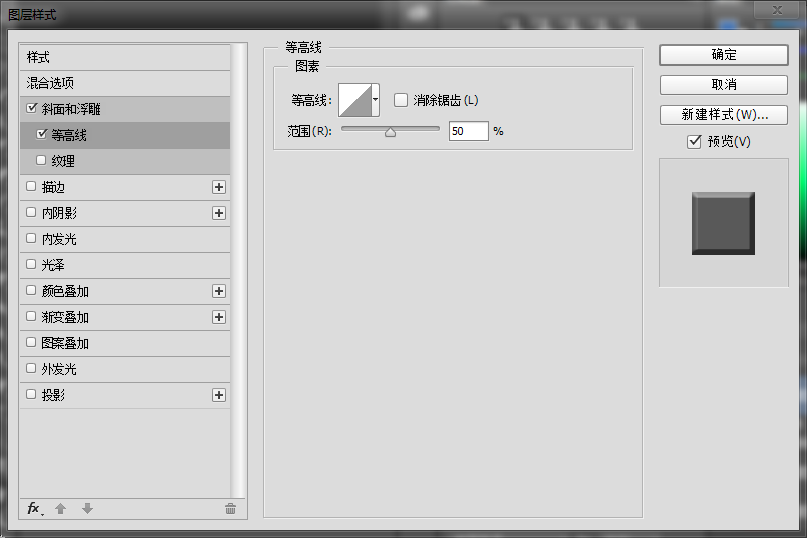Click the plus icon next to 投影
The width and height of the screenshot is (807, 538).
coord(219,395)
